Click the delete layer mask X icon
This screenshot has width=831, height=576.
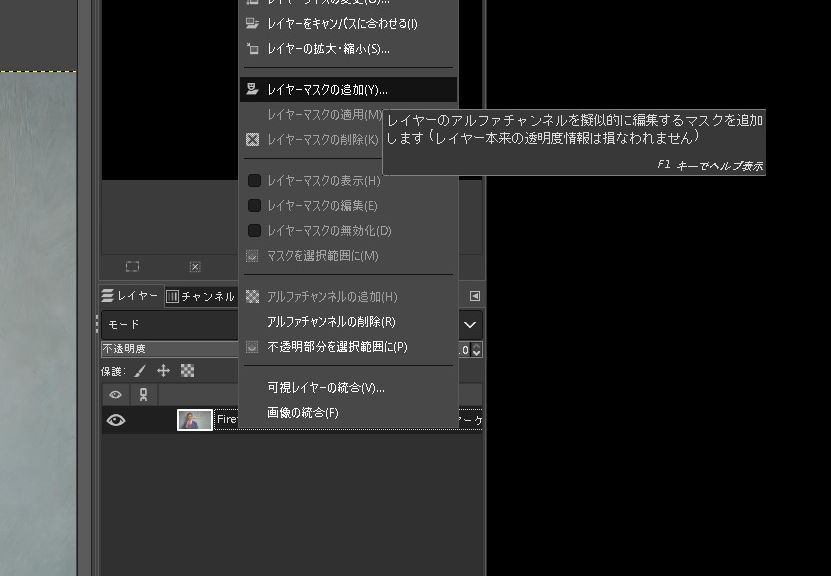pyautogui.click(x=252, y=140)
